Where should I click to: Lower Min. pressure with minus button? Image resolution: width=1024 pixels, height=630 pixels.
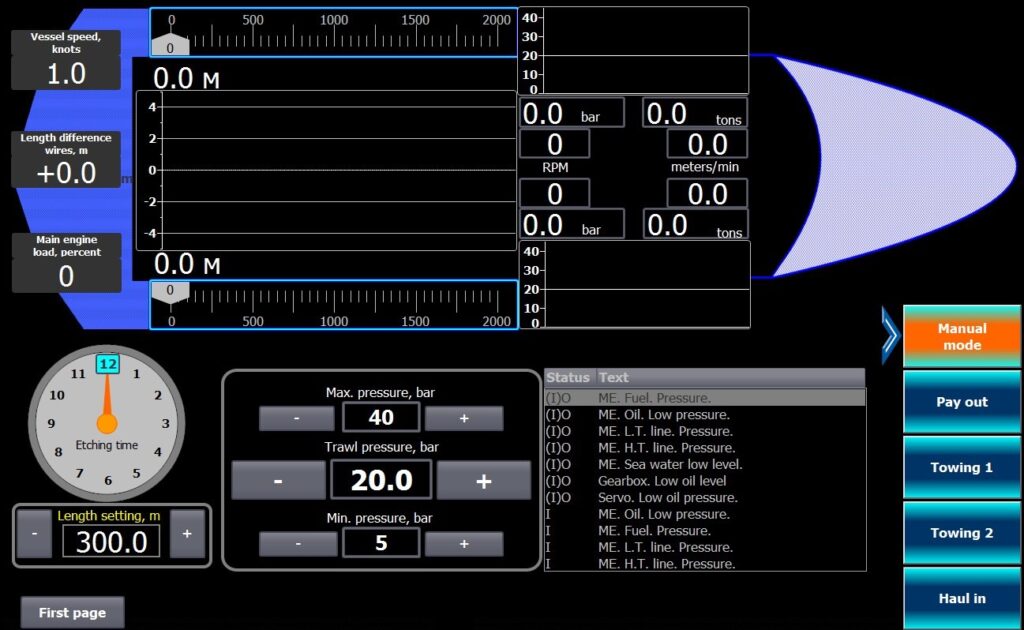point(297,543)
